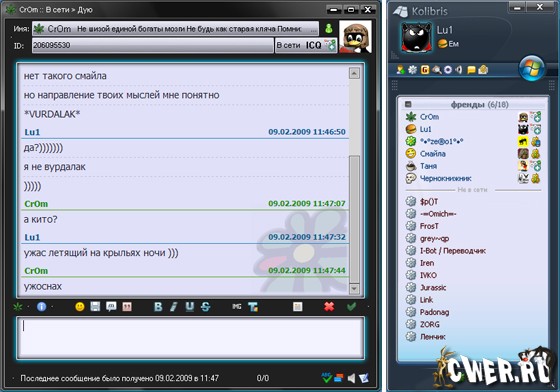Click the history notepad icon in chat toolbar
This screenshot has height=392, width=560.
298,306
